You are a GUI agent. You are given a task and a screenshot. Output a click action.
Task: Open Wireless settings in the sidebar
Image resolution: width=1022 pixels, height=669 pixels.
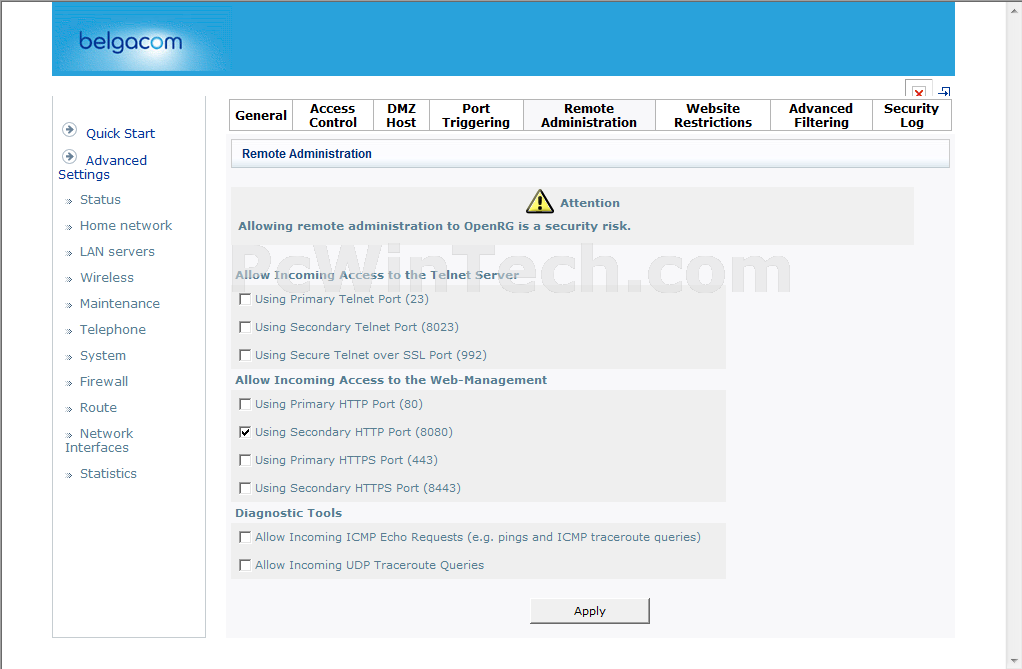click(x=107, y=278)
